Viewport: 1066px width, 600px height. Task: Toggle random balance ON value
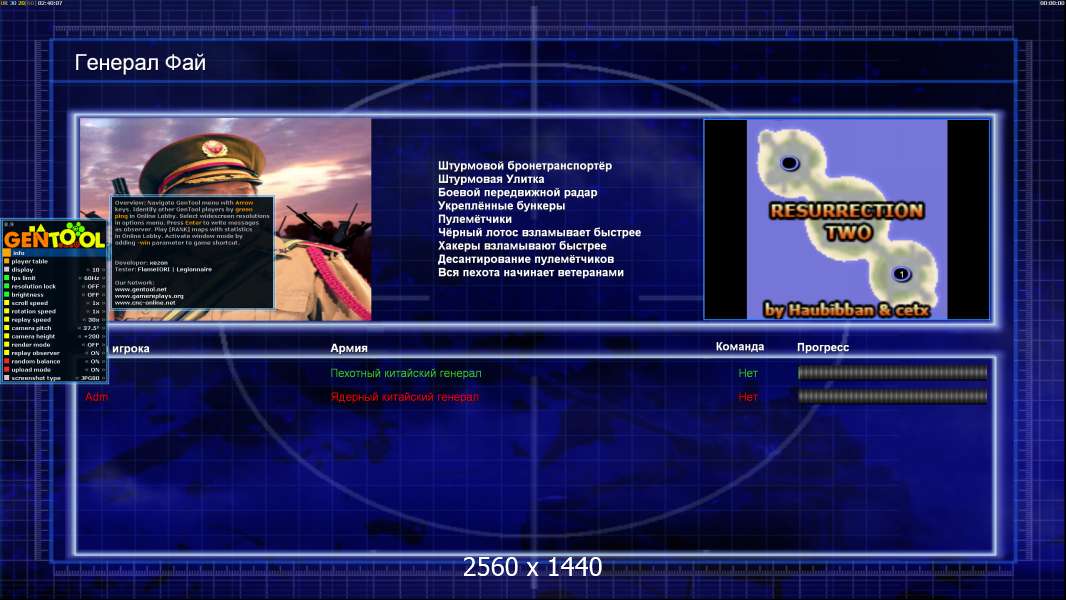click(95, 361)
